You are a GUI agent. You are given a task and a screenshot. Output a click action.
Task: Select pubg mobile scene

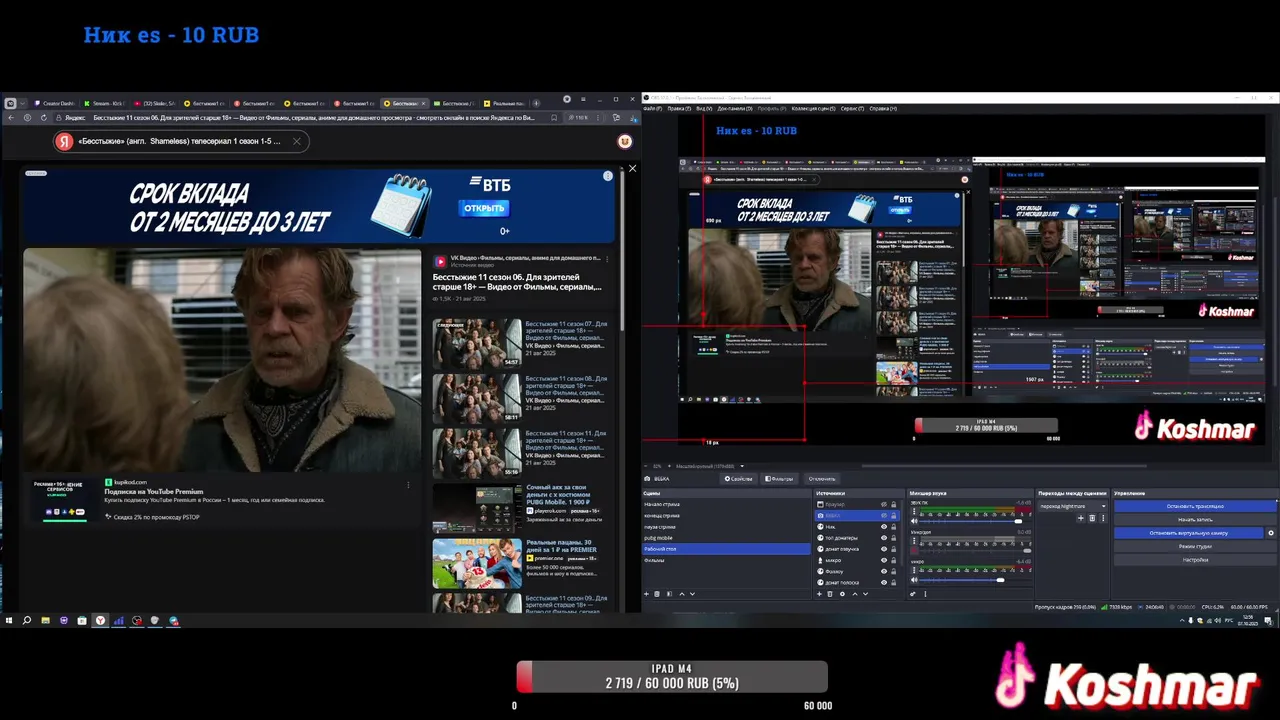point(725,538)
